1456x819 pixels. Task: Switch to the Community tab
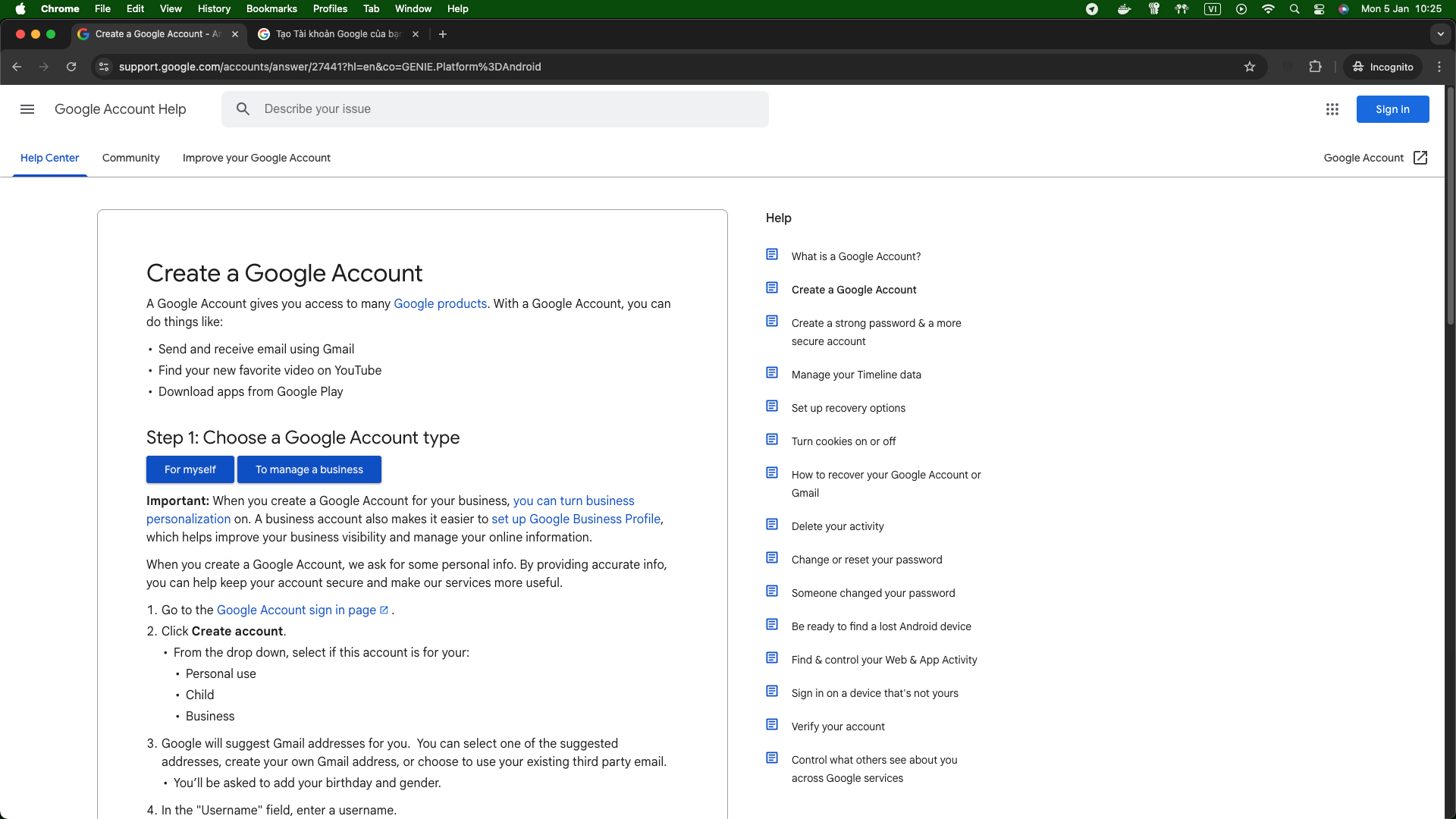click(130, 158)
